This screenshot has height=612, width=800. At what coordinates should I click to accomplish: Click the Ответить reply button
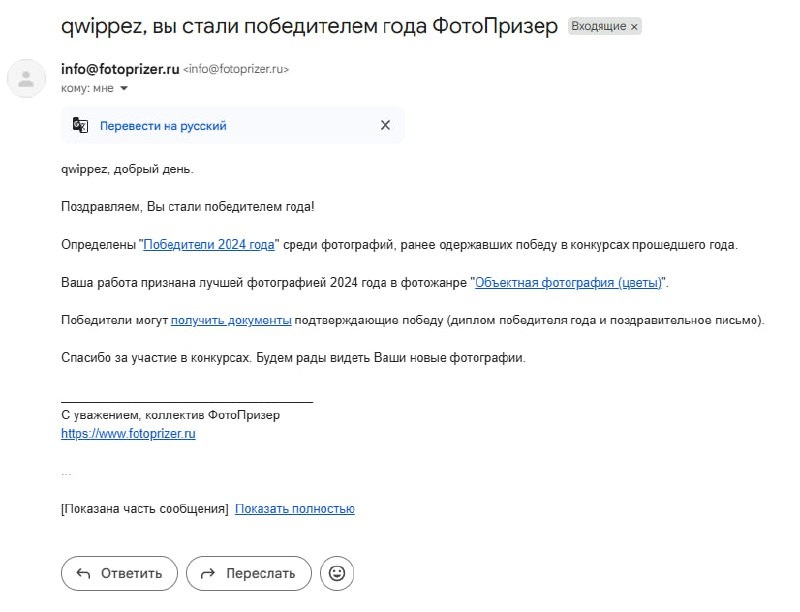[119, 573]
